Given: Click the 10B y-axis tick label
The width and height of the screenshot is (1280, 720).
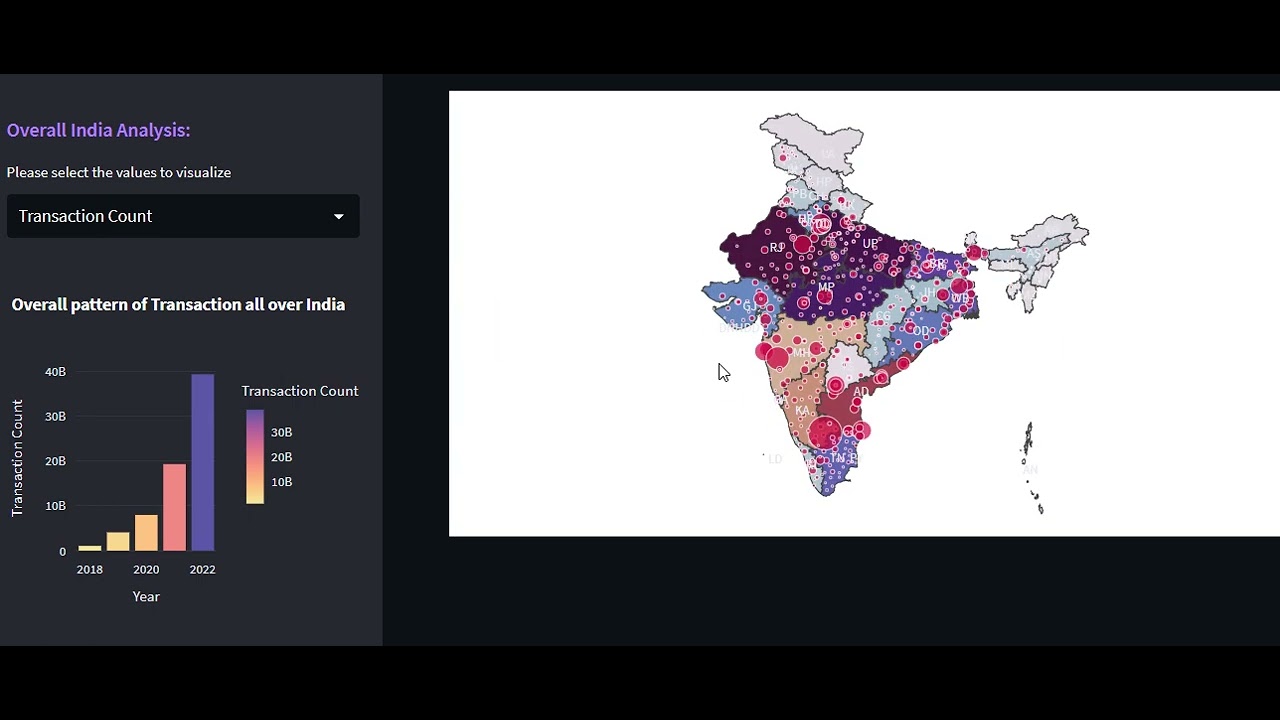Looking at the screenshot, I should pyautogui.click(x=55, y=506).
